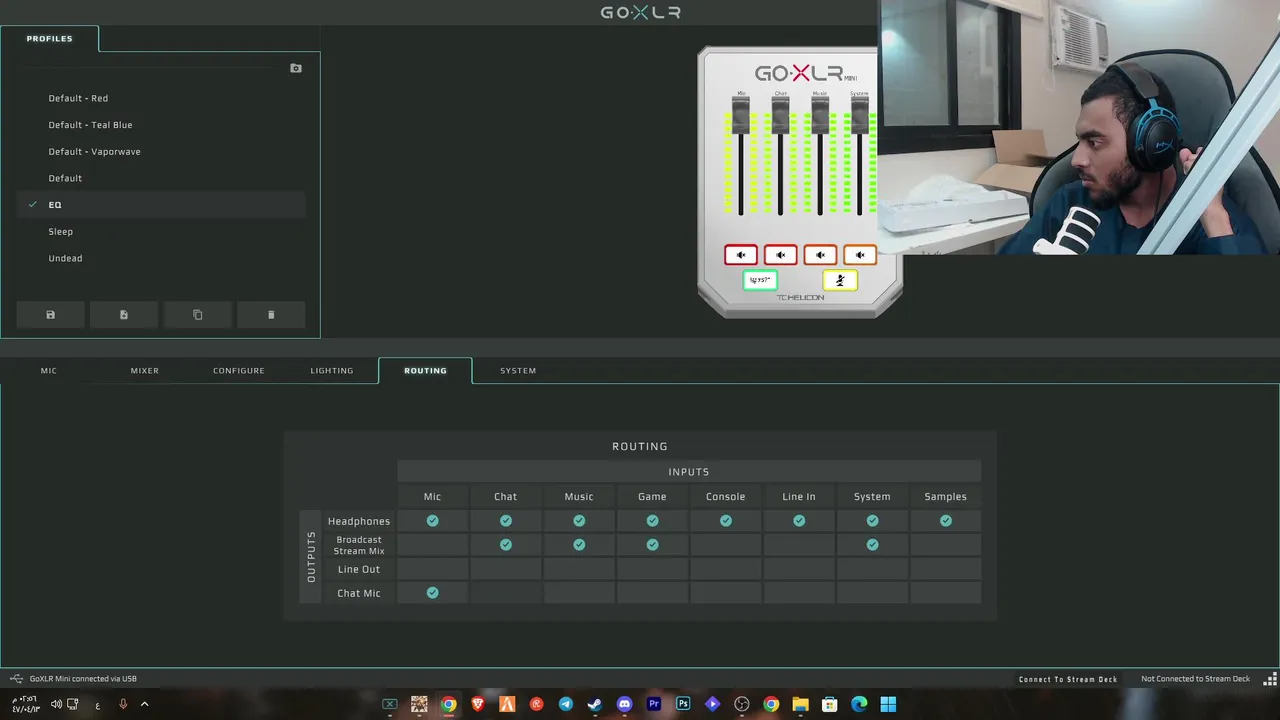Select the Profiles tab
1280x720 pixels.
[x=50, y=39]
